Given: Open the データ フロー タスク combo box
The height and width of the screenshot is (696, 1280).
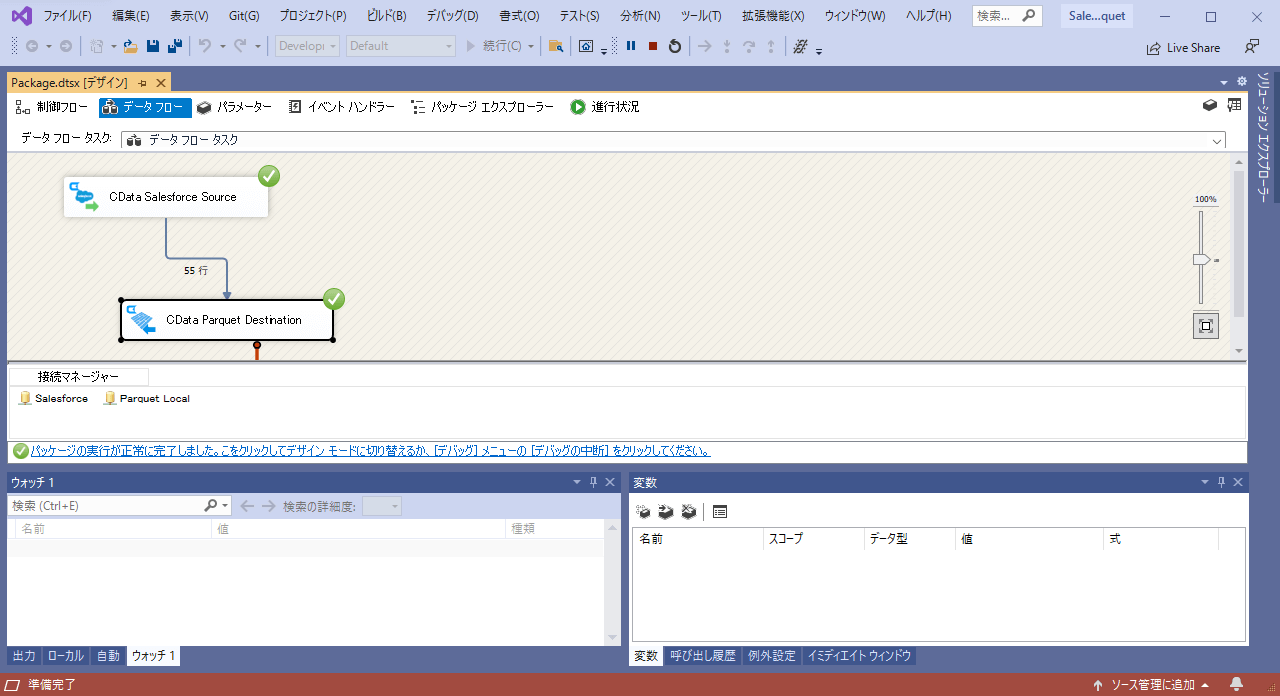Looking at the screenshot, I should 674,140.
